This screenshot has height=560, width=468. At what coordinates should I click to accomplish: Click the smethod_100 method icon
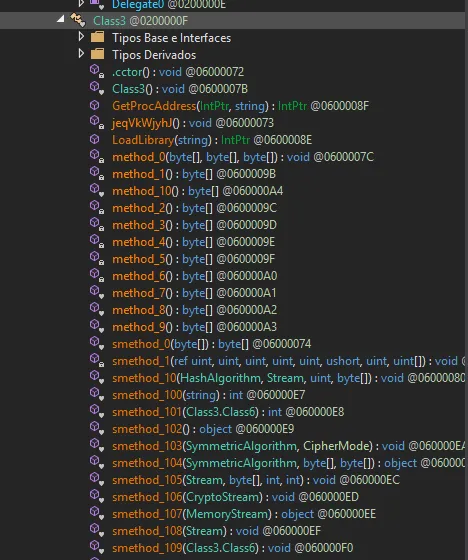96,394
